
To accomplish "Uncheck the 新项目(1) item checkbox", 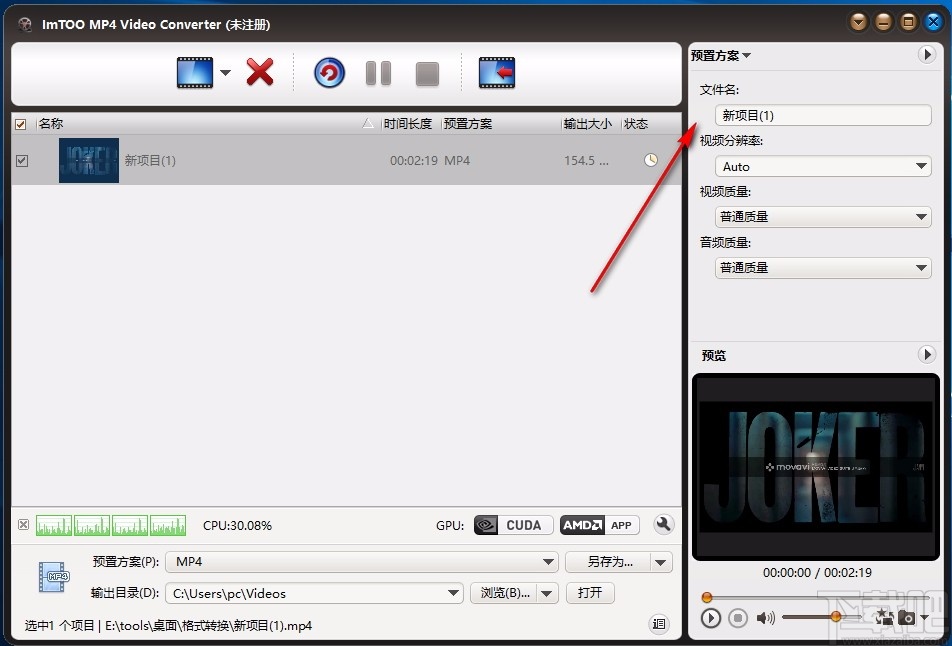I will (21, 160).
